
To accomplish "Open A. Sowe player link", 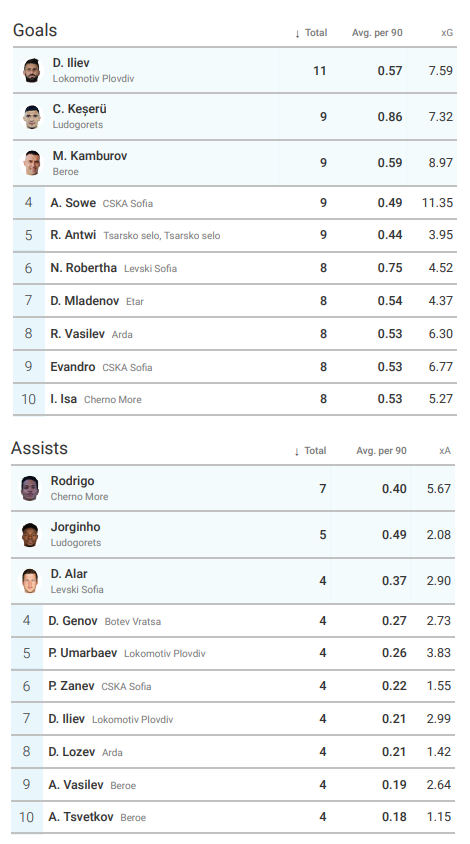I will tap(73, 203).
